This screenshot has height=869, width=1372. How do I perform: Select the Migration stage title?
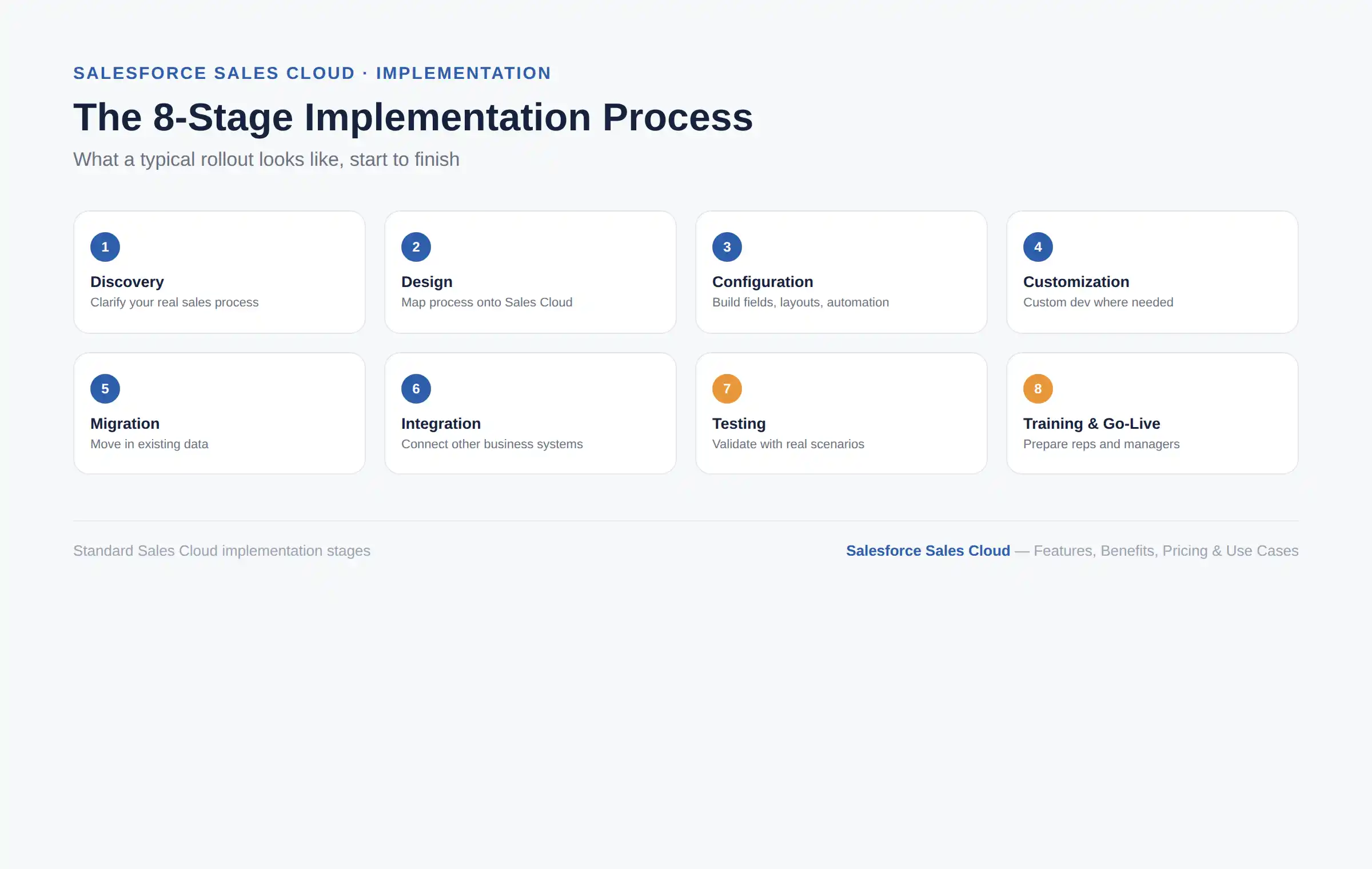click(125, 424)
